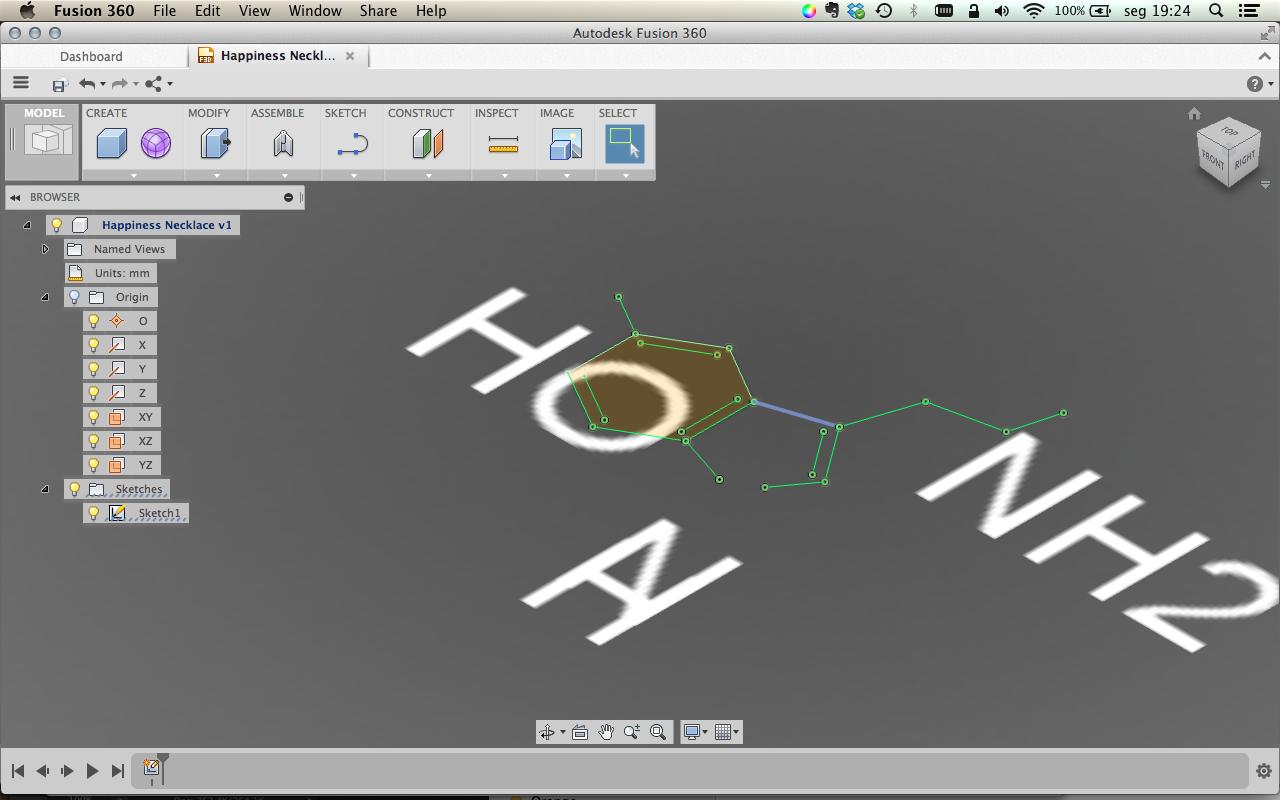The width and height of the screenshot is (1280, 800).
Task: Open the Share menu in menu bar
Action: tap(378, 11)
